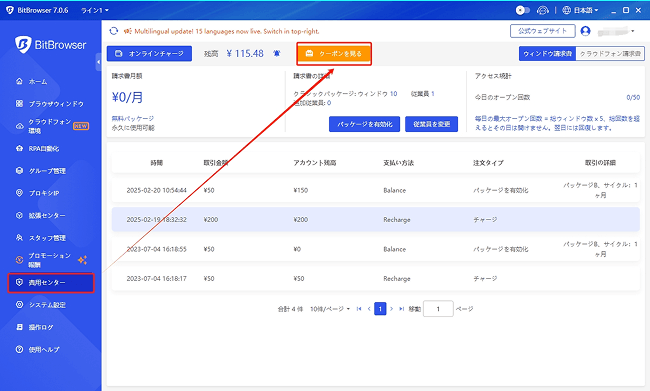The image size is (650, 391).
Task: Open スタッフ管理 sidebar item
Action: click(47, 238)
